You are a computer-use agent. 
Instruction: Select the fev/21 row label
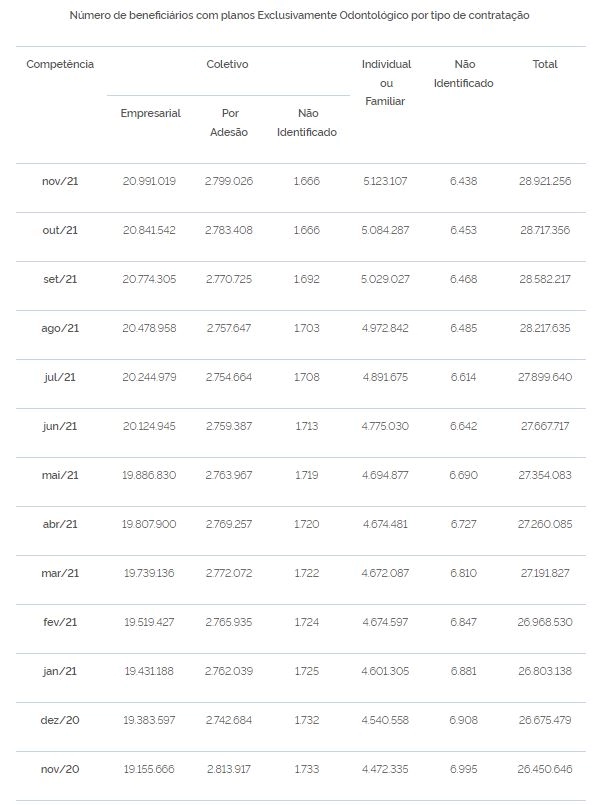click(60, 622)
